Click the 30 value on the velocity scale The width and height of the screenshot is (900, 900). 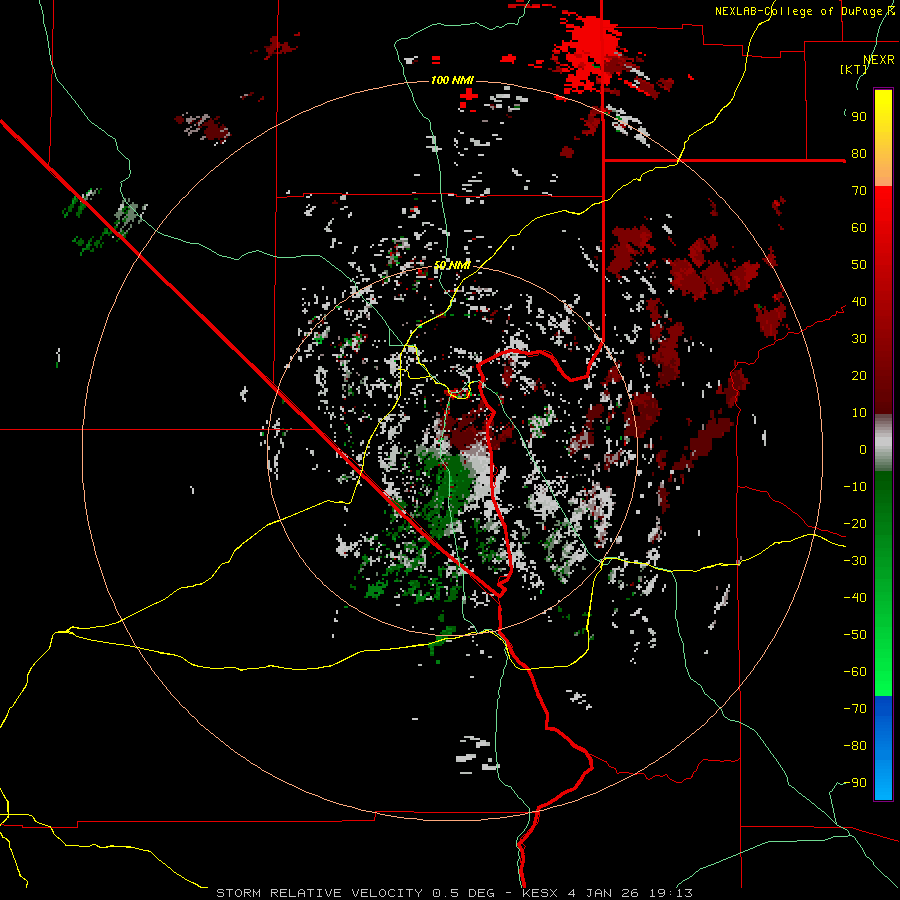point(859,339)
